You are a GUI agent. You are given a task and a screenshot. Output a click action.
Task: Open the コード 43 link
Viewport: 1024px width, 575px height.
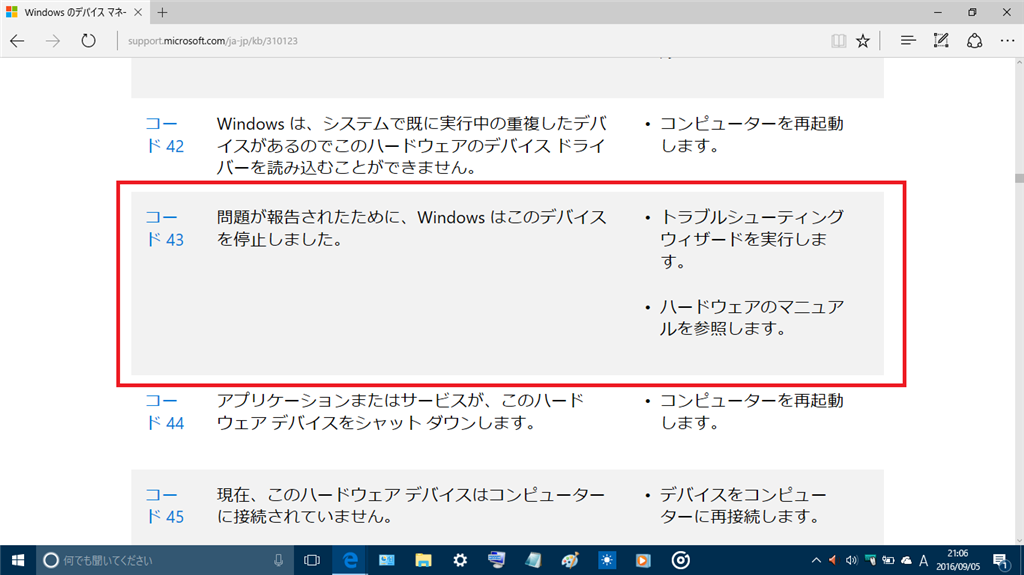pos(165,228)
